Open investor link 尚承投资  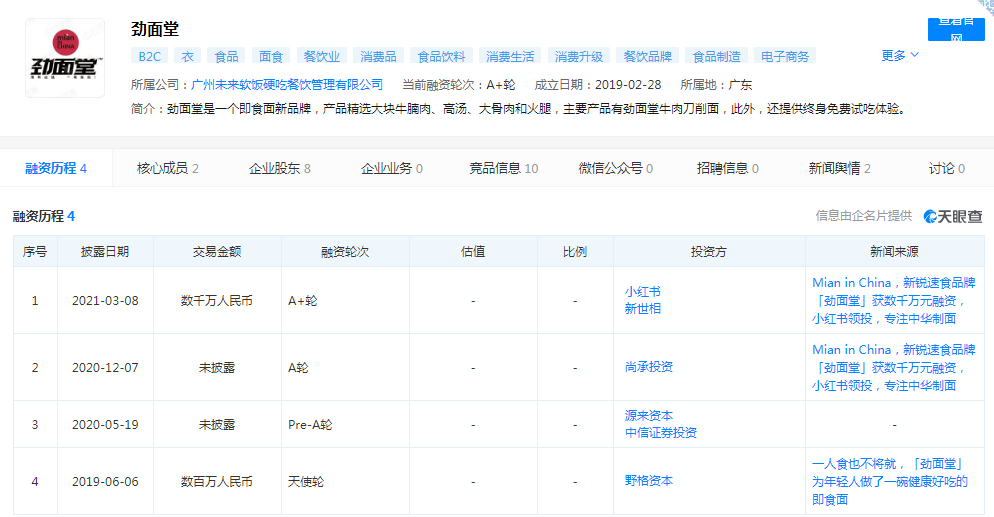(x=649, y=367)
